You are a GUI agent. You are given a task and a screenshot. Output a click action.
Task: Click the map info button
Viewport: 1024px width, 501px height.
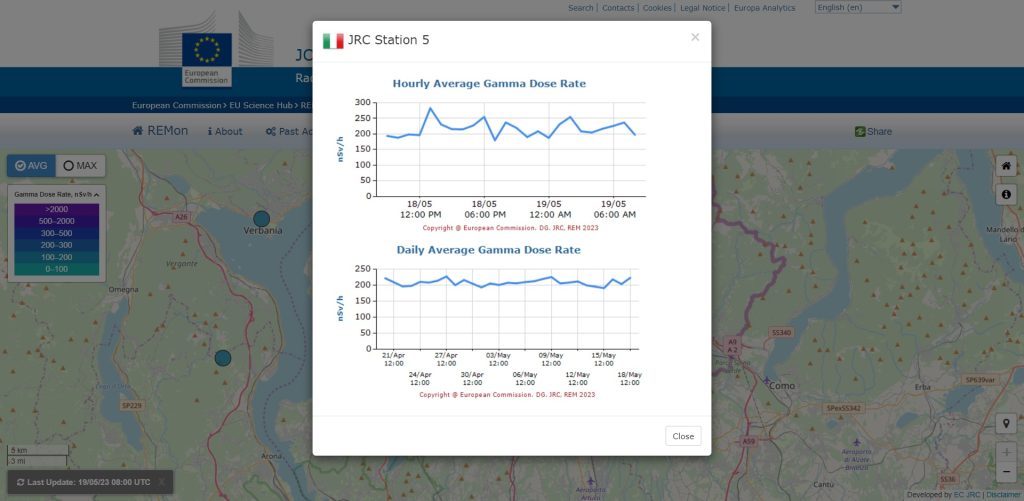pos(1006,194)
